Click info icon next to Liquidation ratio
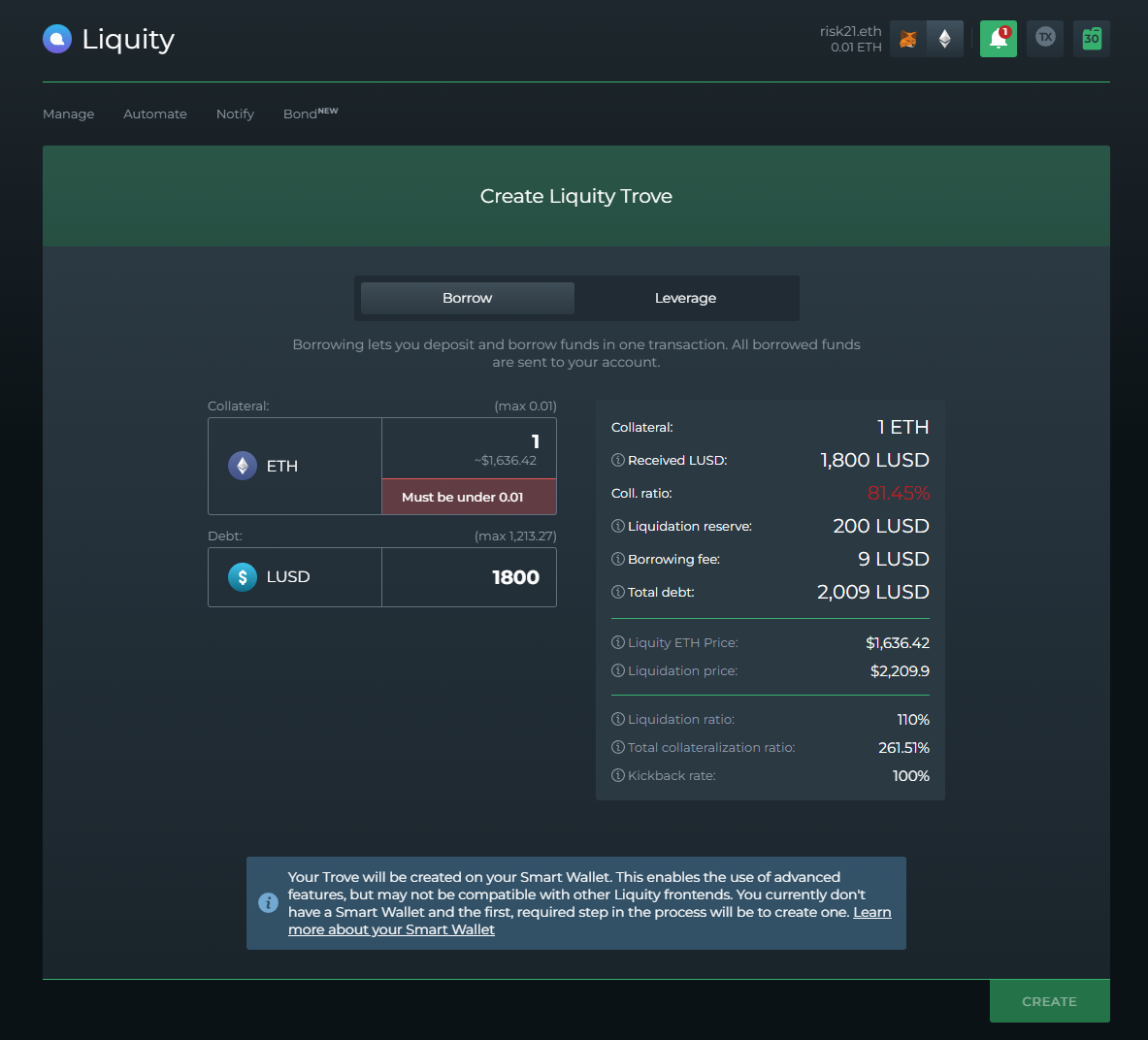This screenshot has height=1040, width=1148. pyautogui.click(x=618, y=719)
